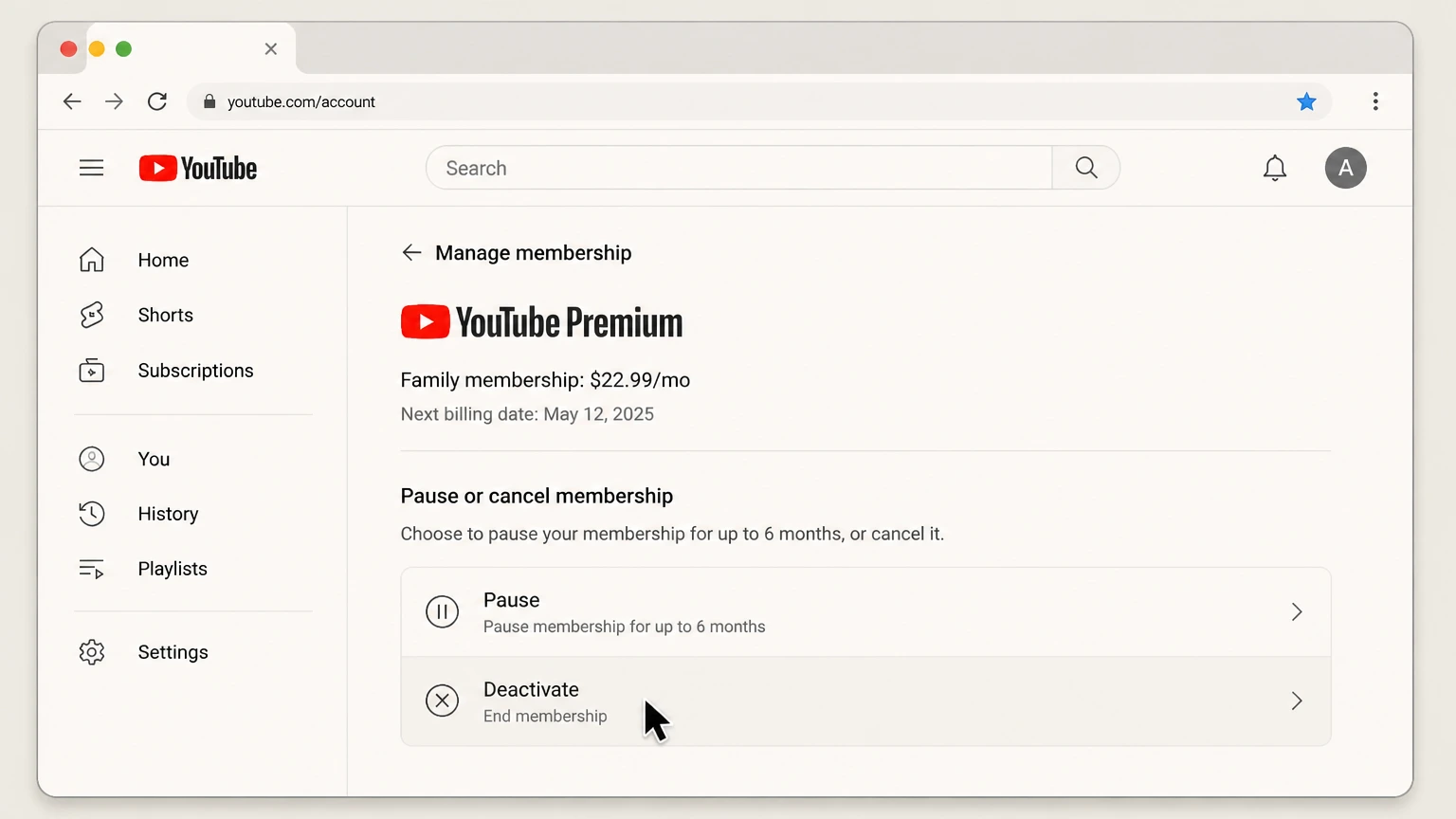This screenshot has width=1456, height=819.
Task: Choose Pause membership for up to 6 months
Action: (x=865, y=612)
